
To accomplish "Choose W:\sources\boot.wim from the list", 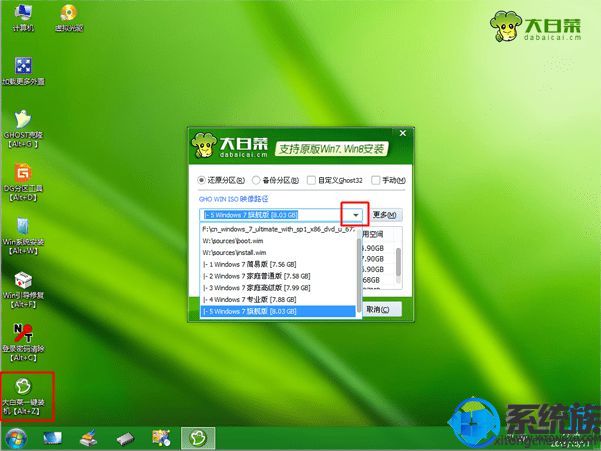I will 279,241.
